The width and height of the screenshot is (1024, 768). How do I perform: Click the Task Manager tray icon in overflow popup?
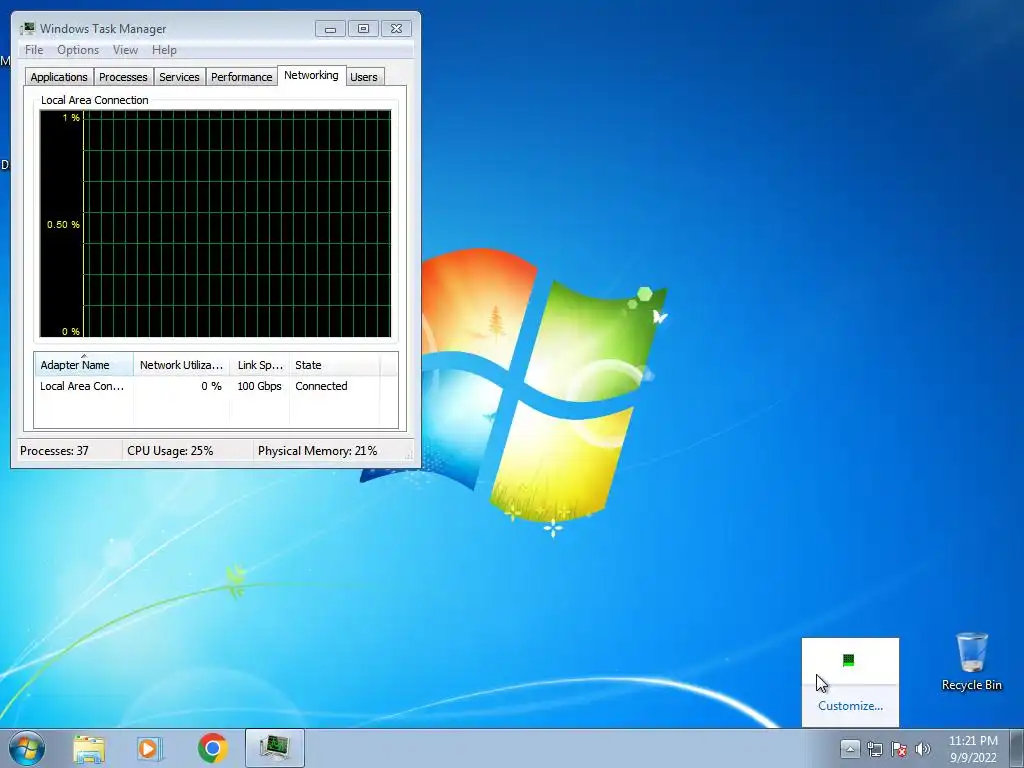pyautogui.click(x=848, y=660)
